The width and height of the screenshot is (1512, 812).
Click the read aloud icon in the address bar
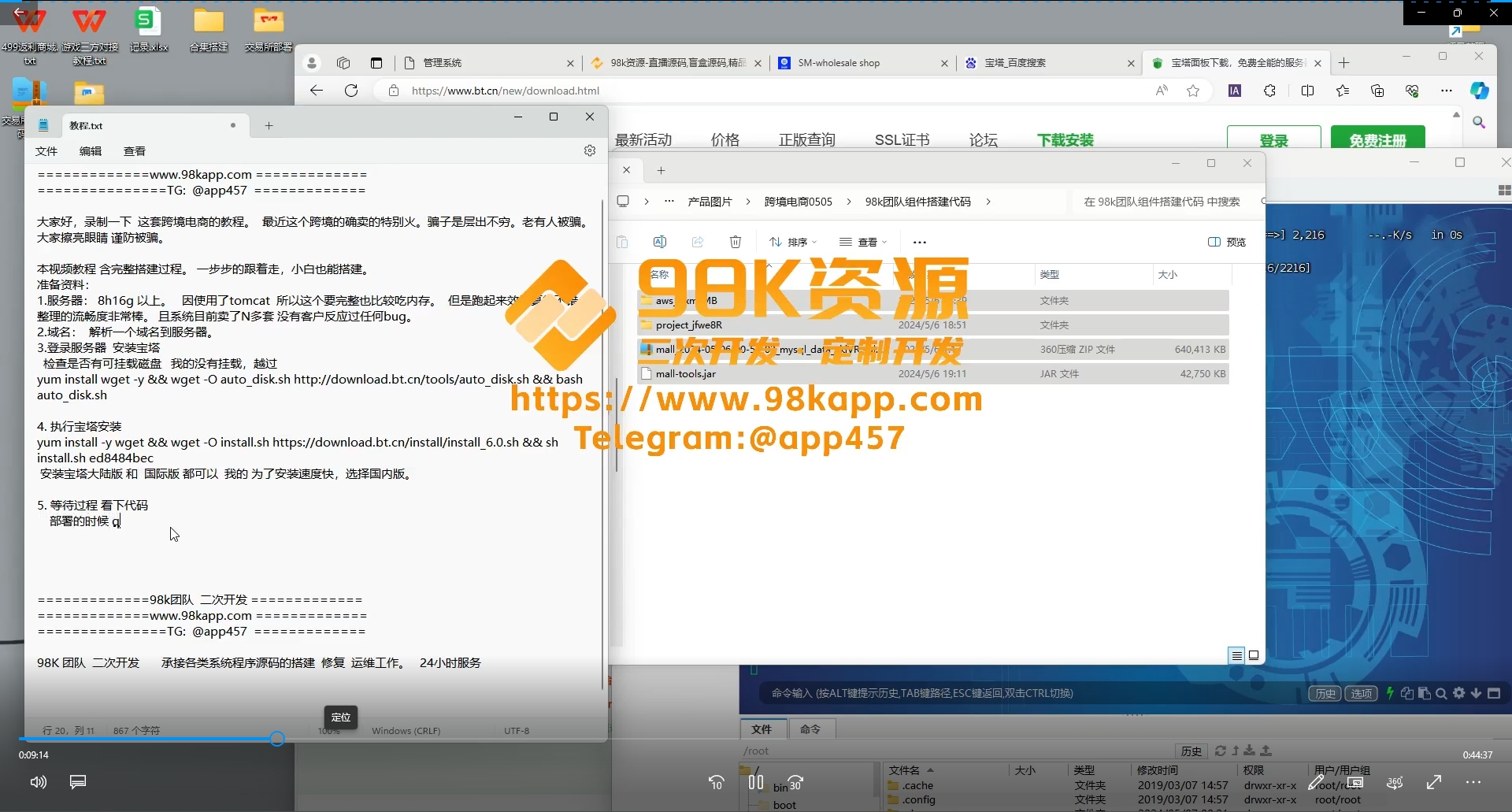[1162, 91]
